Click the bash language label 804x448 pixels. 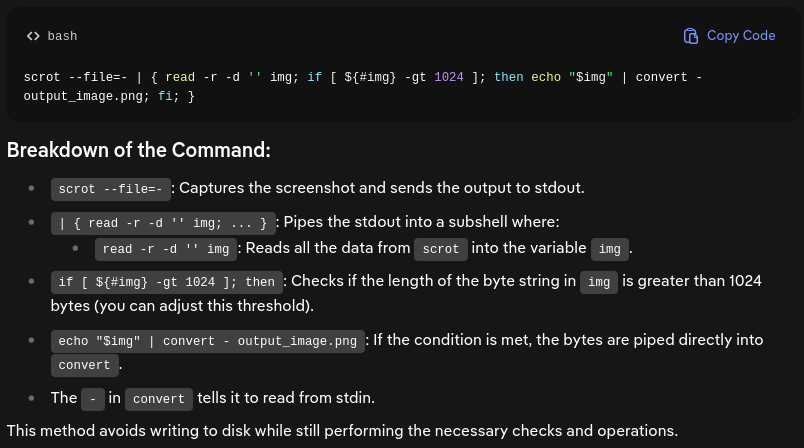[62, 36]
